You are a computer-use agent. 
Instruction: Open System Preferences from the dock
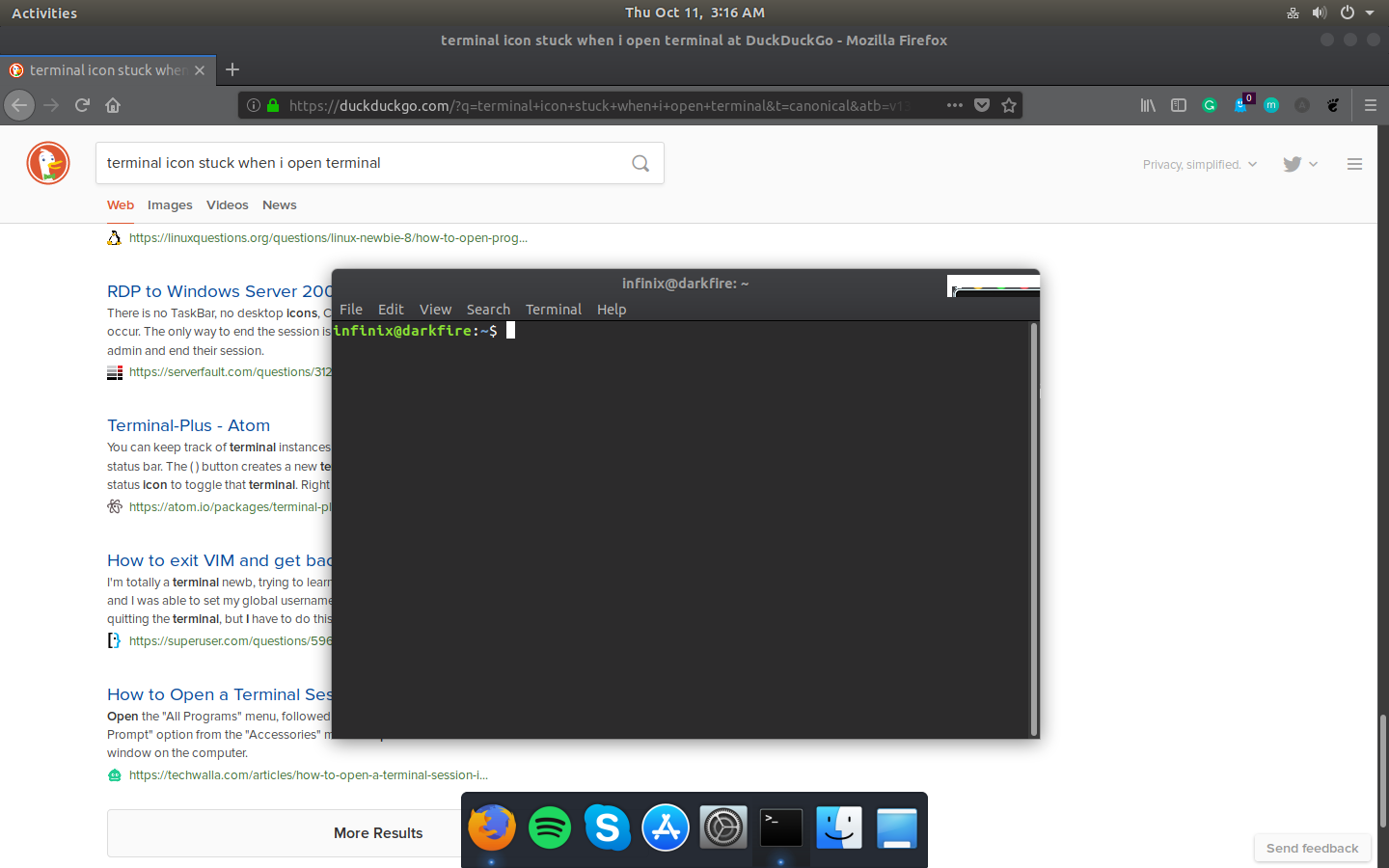722,827
